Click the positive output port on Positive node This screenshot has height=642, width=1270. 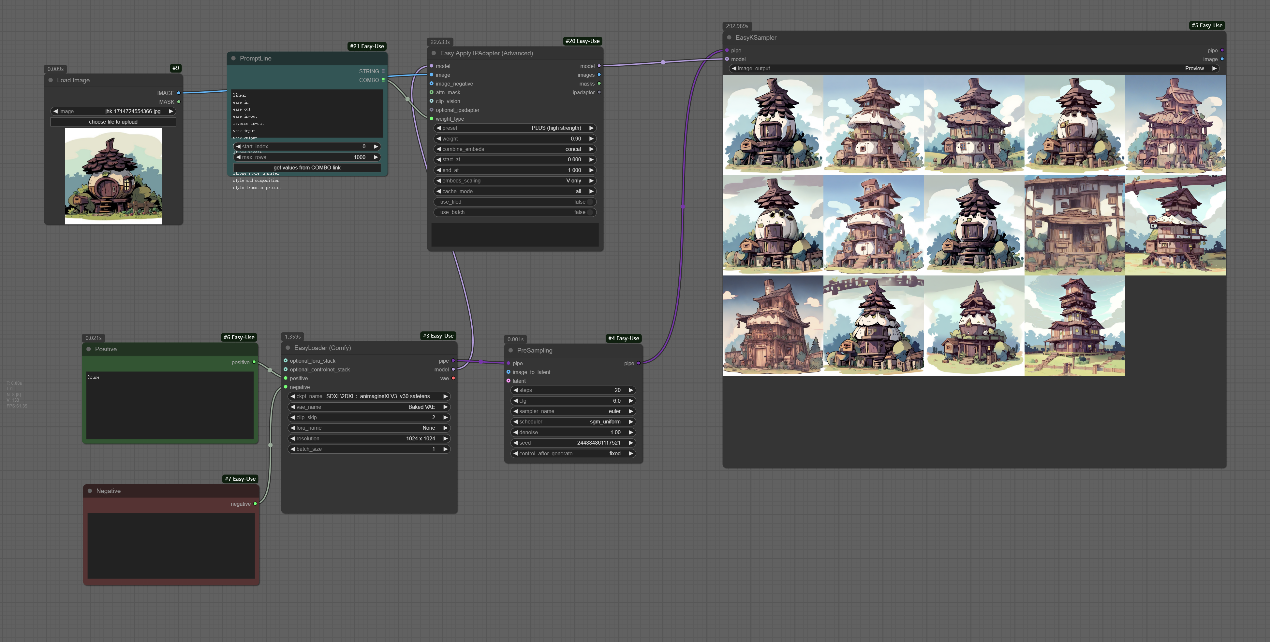coord(254,362)
